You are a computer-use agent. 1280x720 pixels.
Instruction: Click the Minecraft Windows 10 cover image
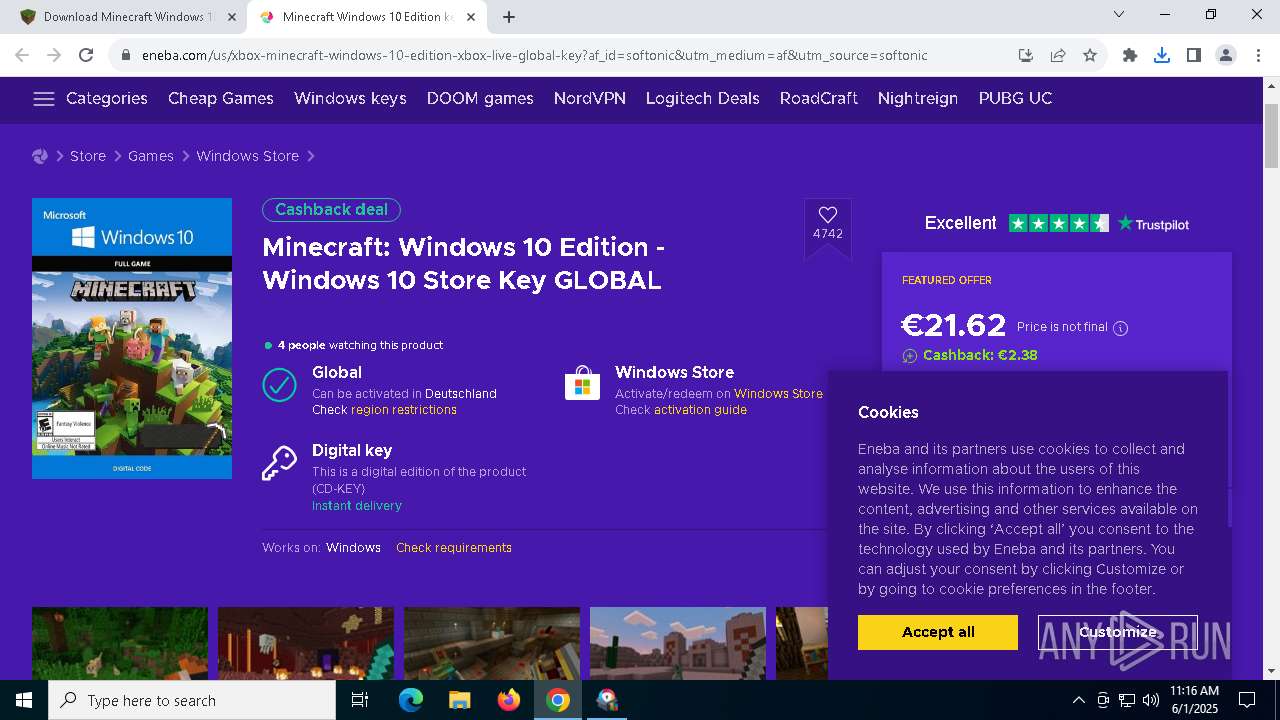(132, 338)
